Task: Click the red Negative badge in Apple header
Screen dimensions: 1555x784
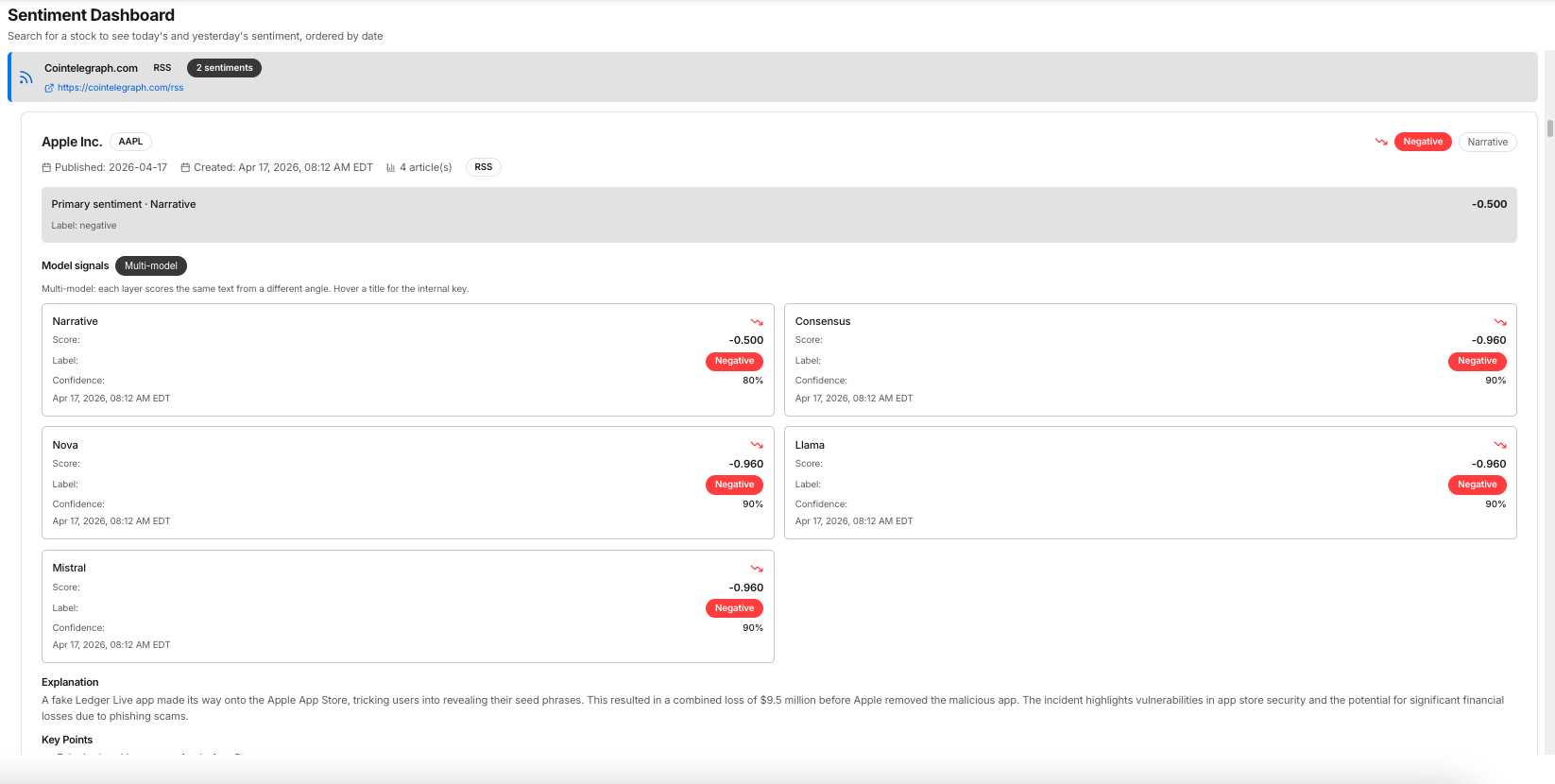Action: pyautogui.click(x=1423, y=142)
